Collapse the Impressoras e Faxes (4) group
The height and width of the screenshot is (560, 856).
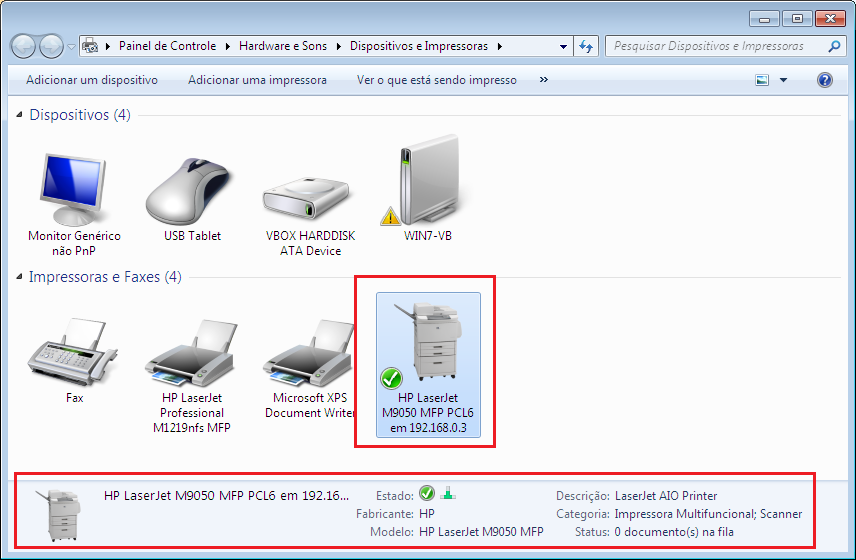19,277
